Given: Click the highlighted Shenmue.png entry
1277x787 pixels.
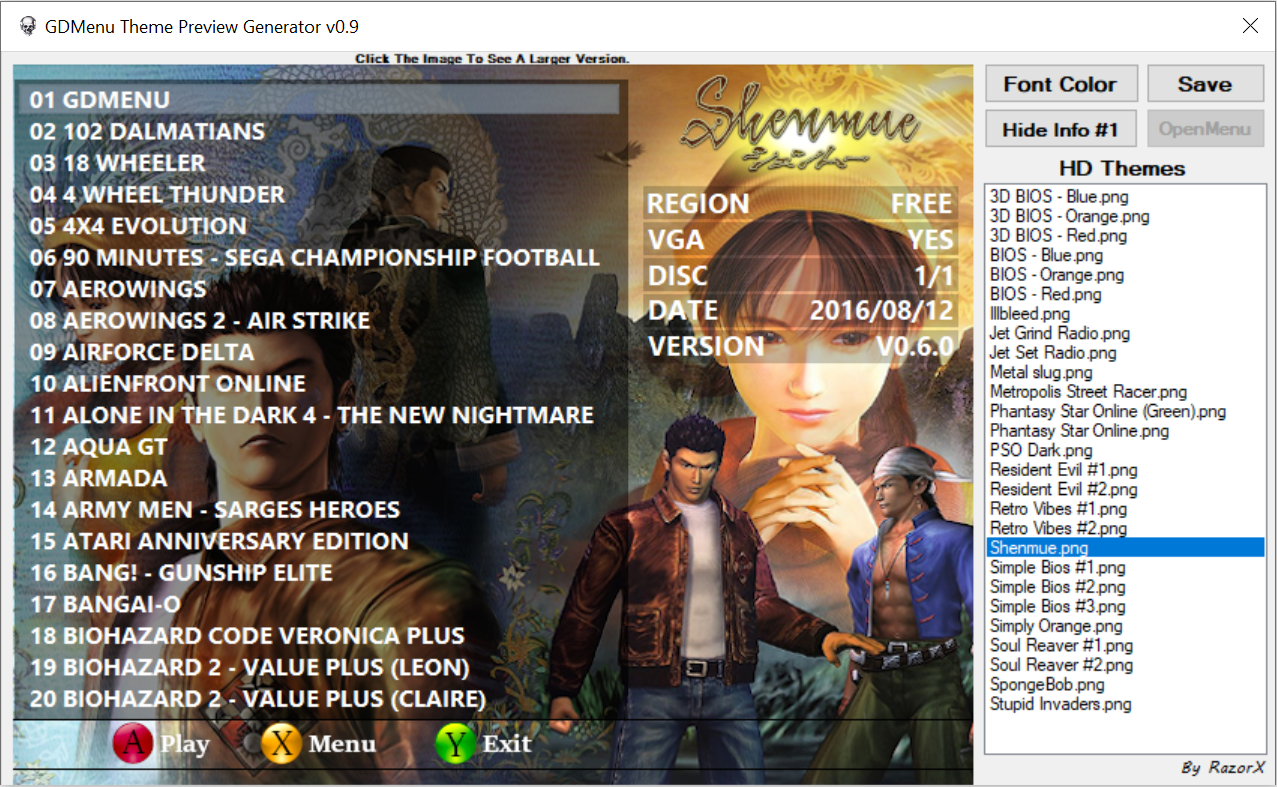Looking at the screenshot, I should point(1125,548).
